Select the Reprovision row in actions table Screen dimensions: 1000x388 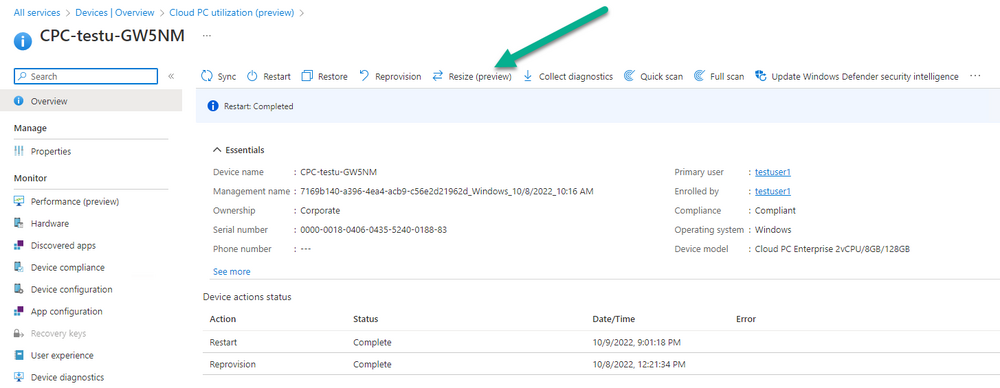601,364
